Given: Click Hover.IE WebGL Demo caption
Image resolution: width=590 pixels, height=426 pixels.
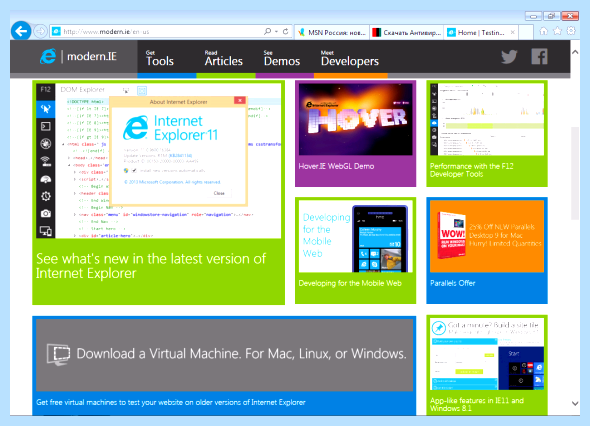Looking at the screenshot, I should [336, 166].
